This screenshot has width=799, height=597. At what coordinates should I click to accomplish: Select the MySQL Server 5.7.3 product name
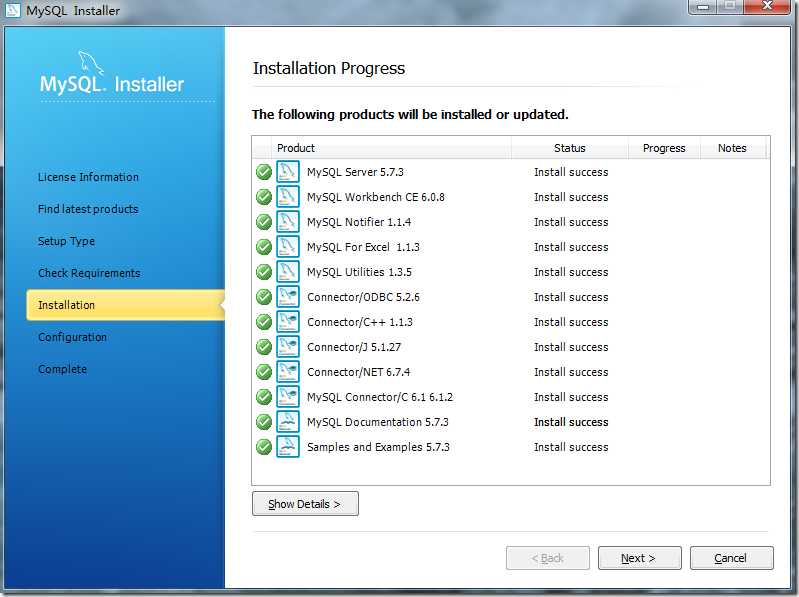[355, 172]
